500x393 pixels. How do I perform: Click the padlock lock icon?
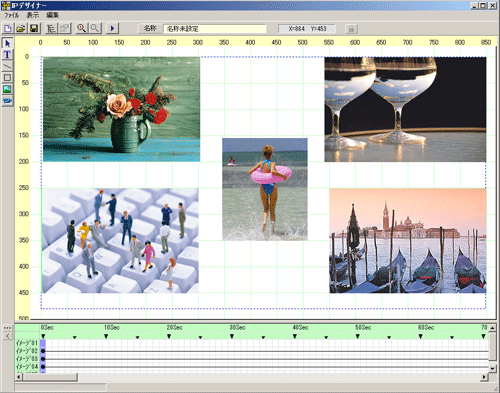[351, 29]
